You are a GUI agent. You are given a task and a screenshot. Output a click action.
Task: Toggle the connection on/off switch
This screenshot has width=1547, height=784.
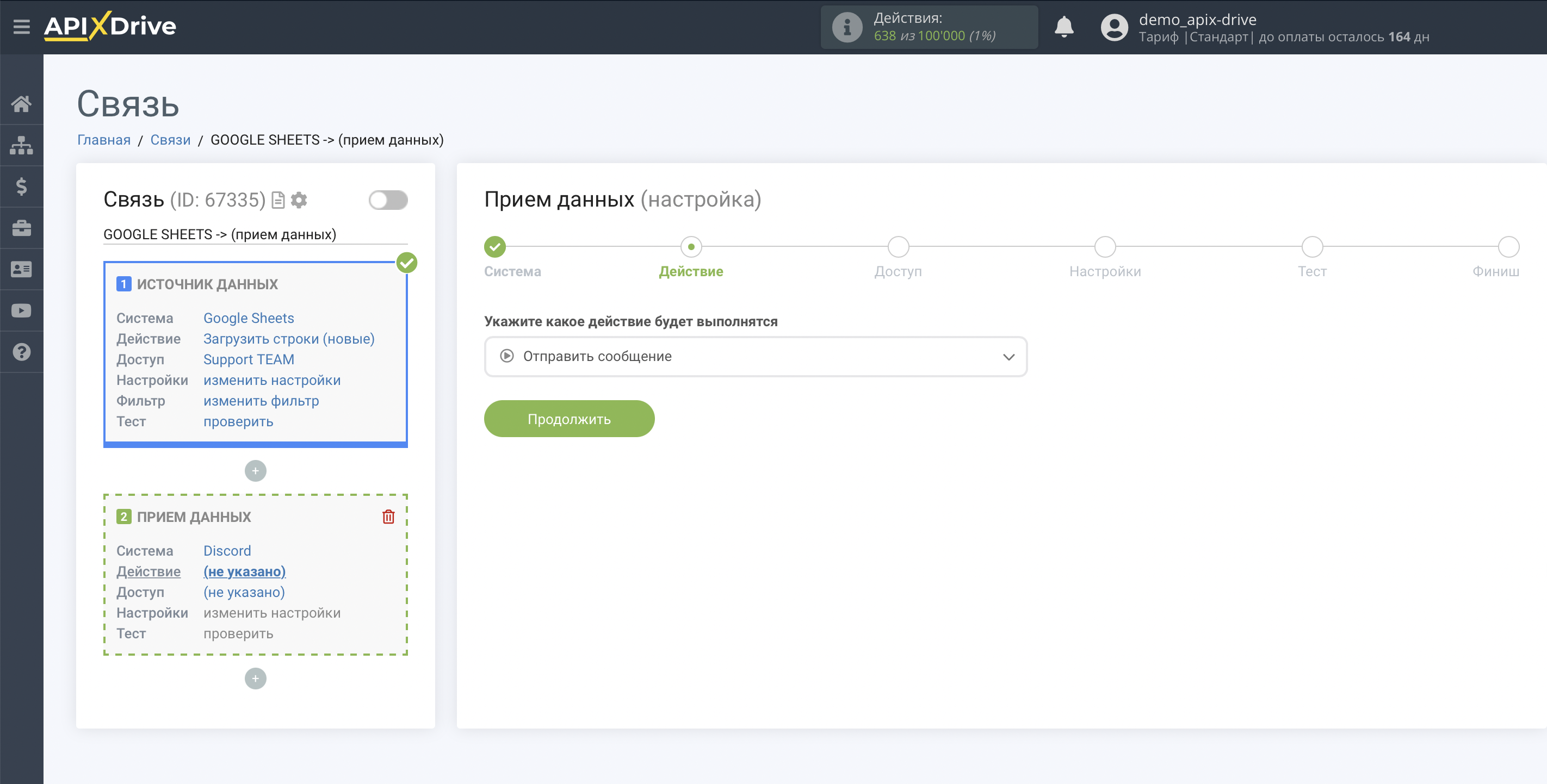[x=388, y=200]
